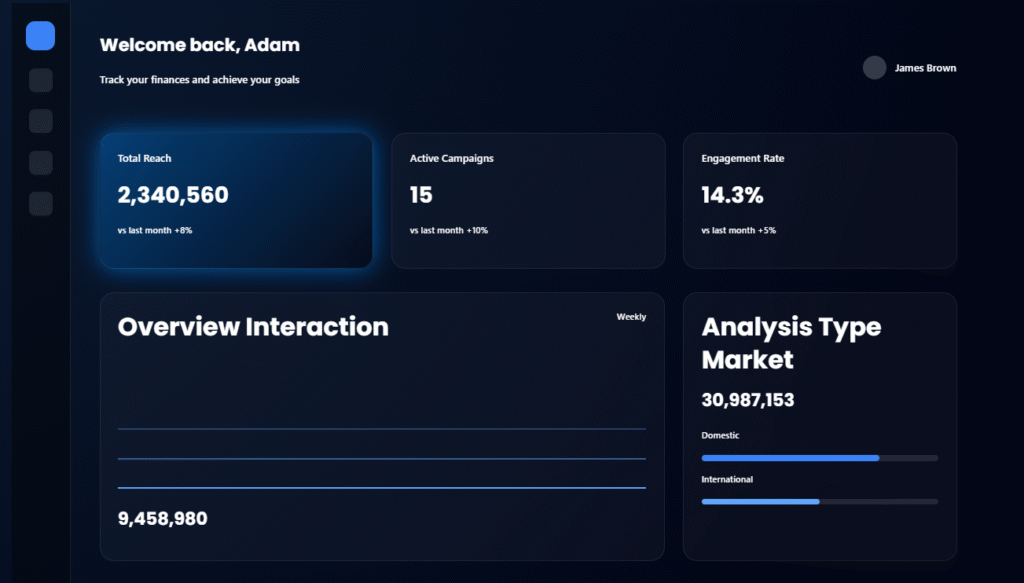Select the Total Reach card value 2,340,560
Viewport: 1024px width, 583px height.
coord(173,195)
